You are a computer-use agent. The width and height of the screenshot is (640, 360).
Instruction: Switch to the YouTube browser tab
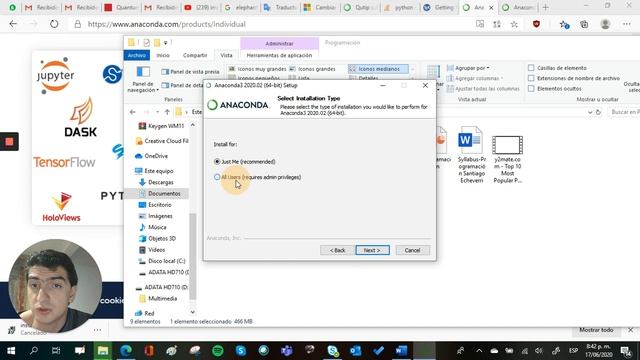pos(201,7)
